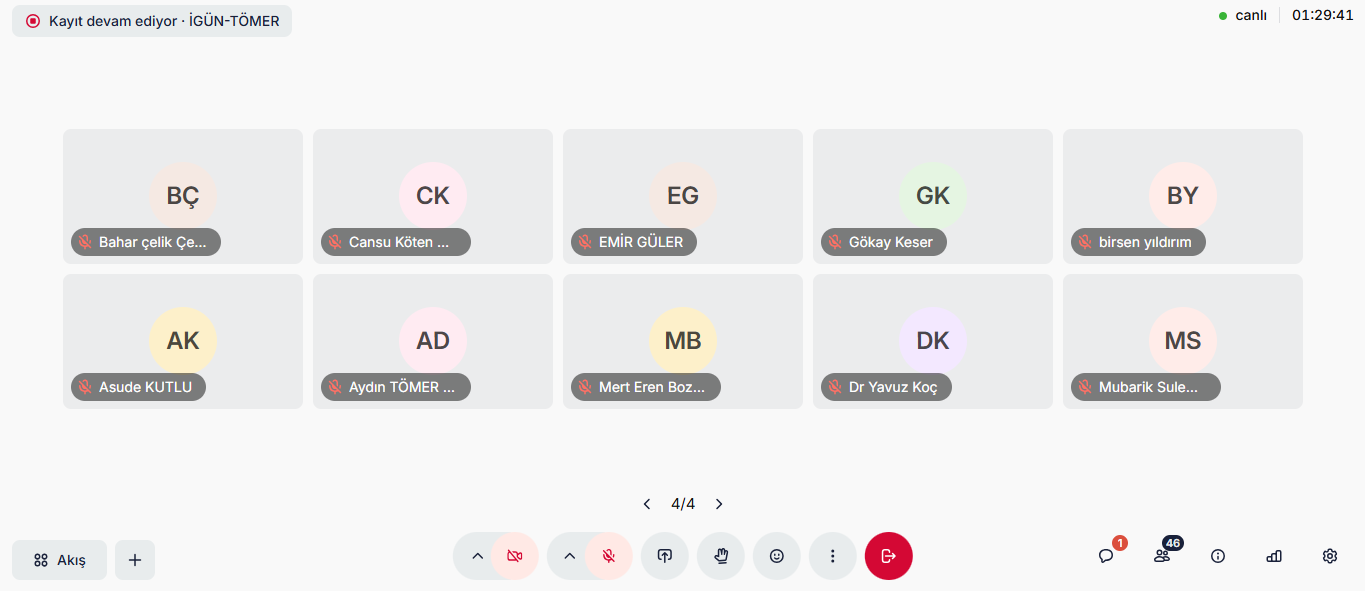Raise hand using the hand icon
1365x591 pixels.
click(721, 556)
